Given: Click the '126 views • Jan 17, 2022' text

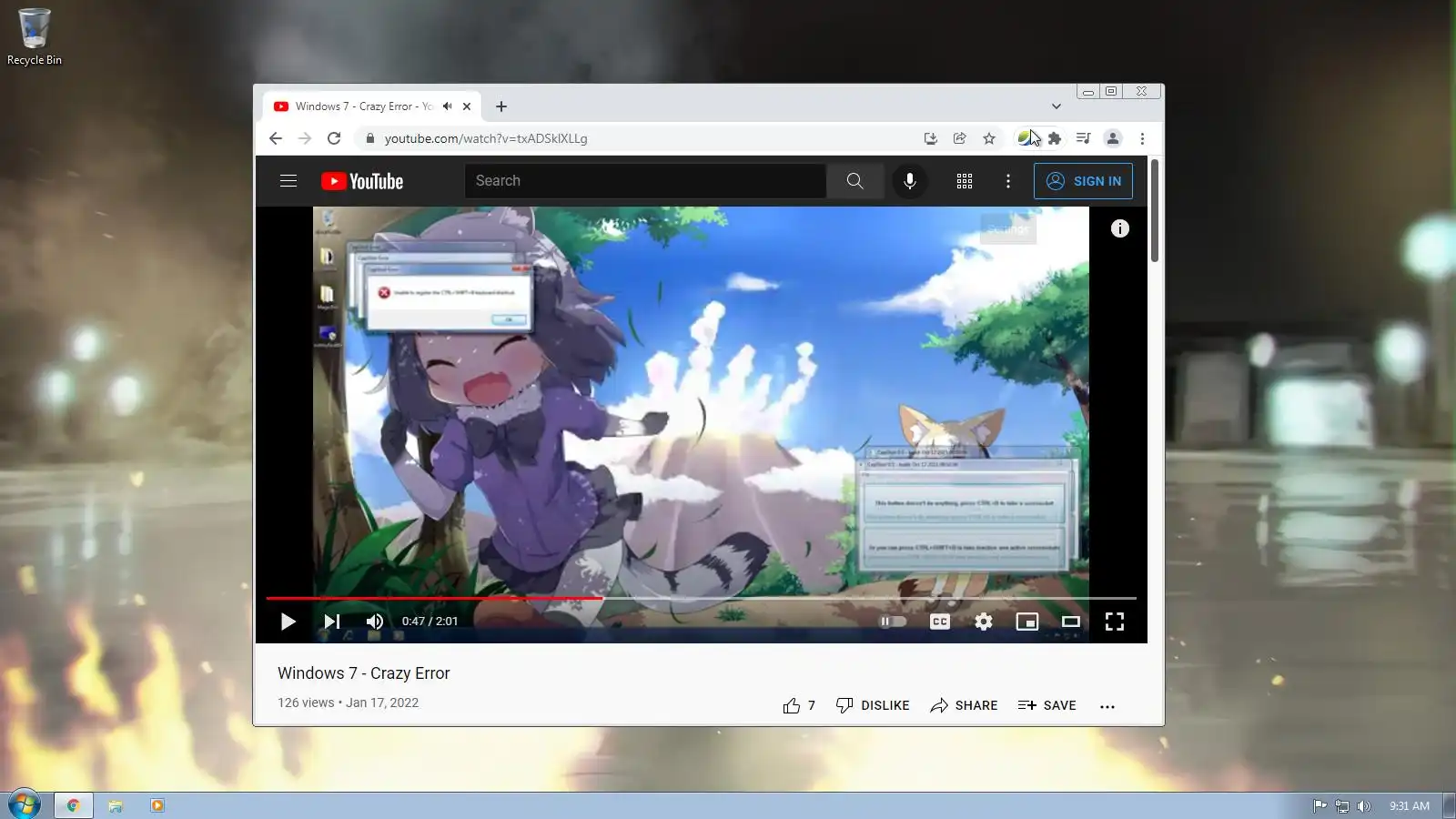Looking at the screenshot, I should pyautogui.click(x=349, y=703).
